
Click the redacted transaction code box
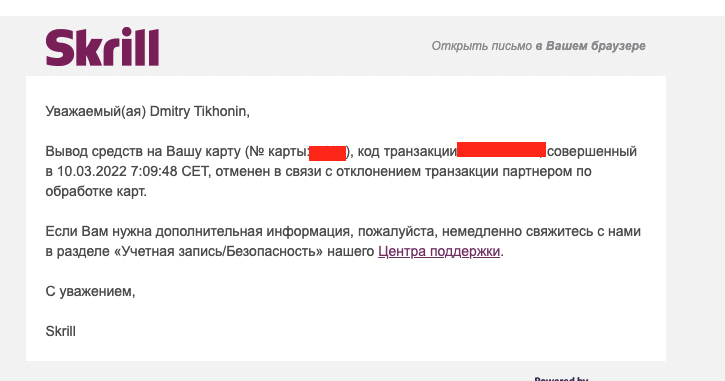(x=501, y=150)
